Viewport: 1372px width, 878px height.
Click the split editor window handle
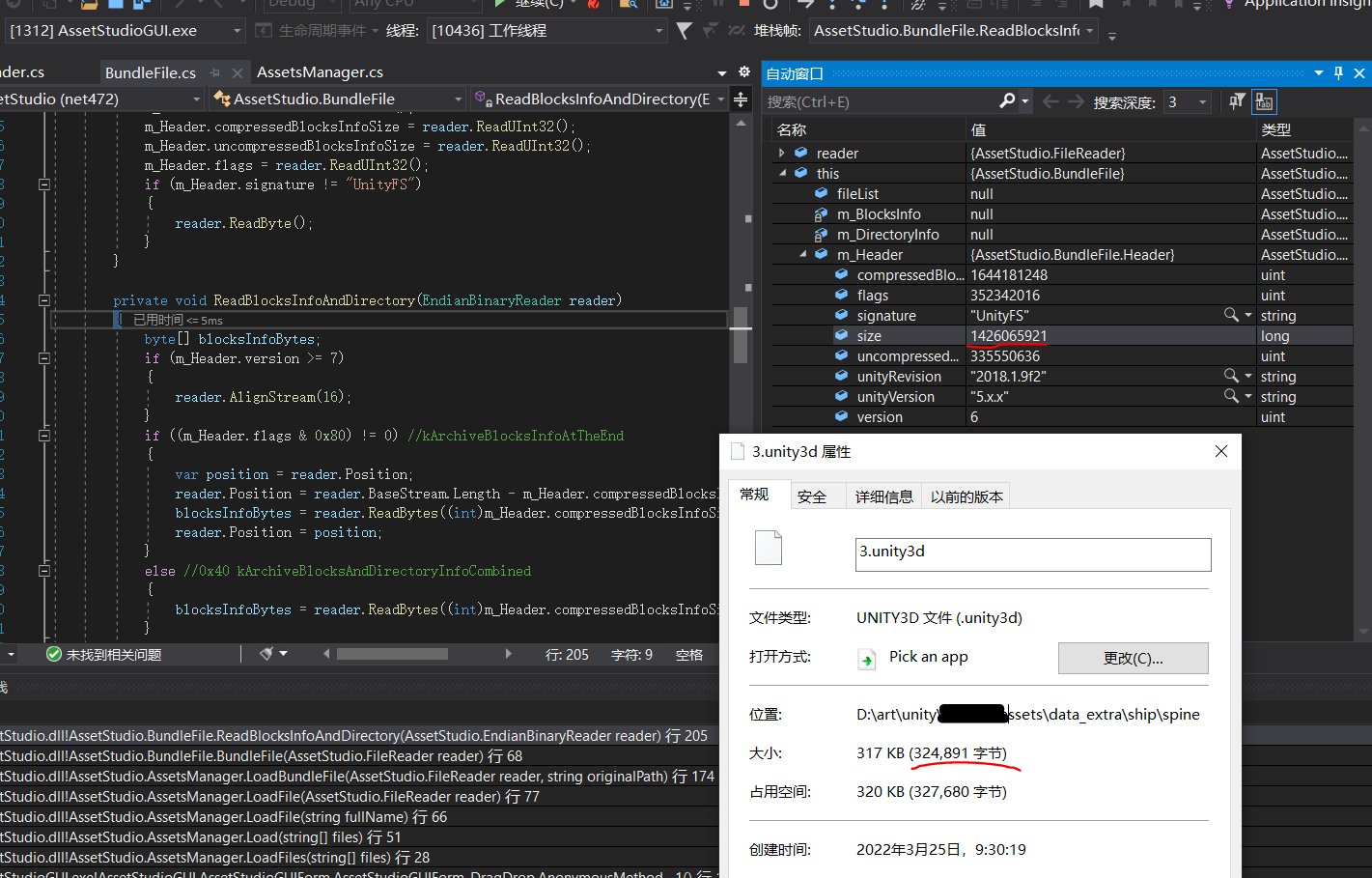tap(741, 99)
